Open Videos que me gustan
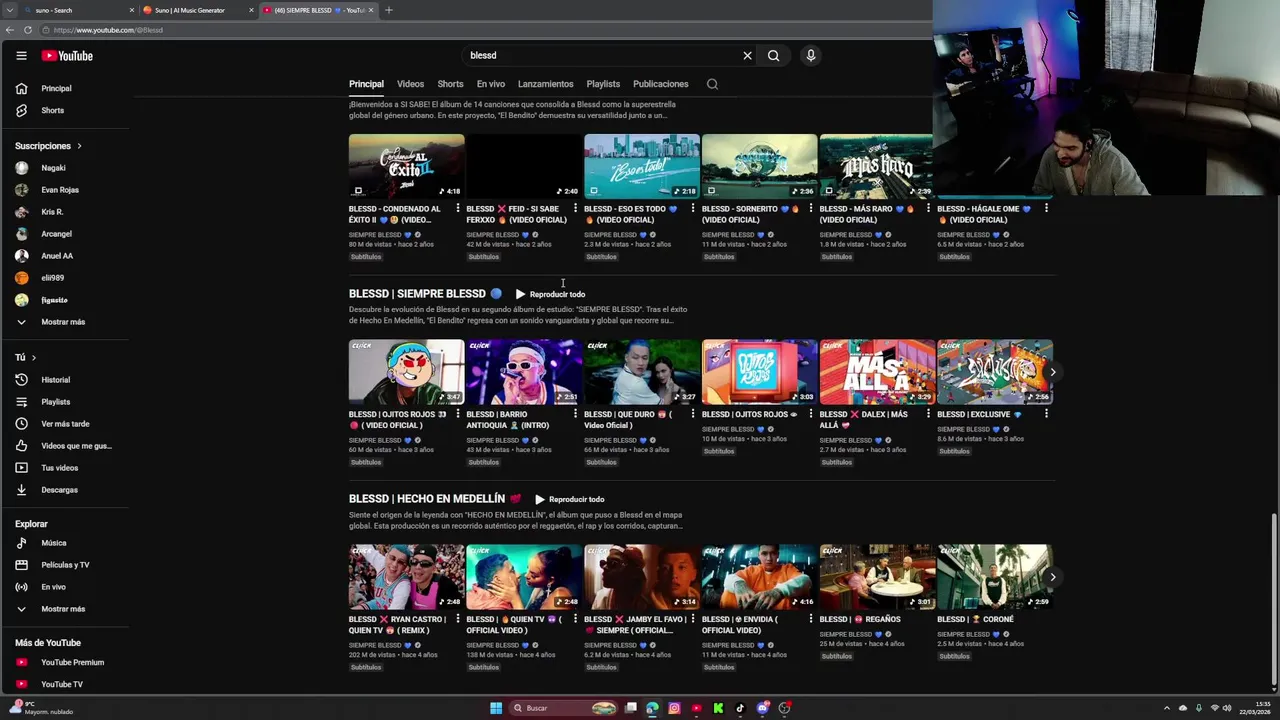This screenshot has height=720, width=1280. pos(75,446)
